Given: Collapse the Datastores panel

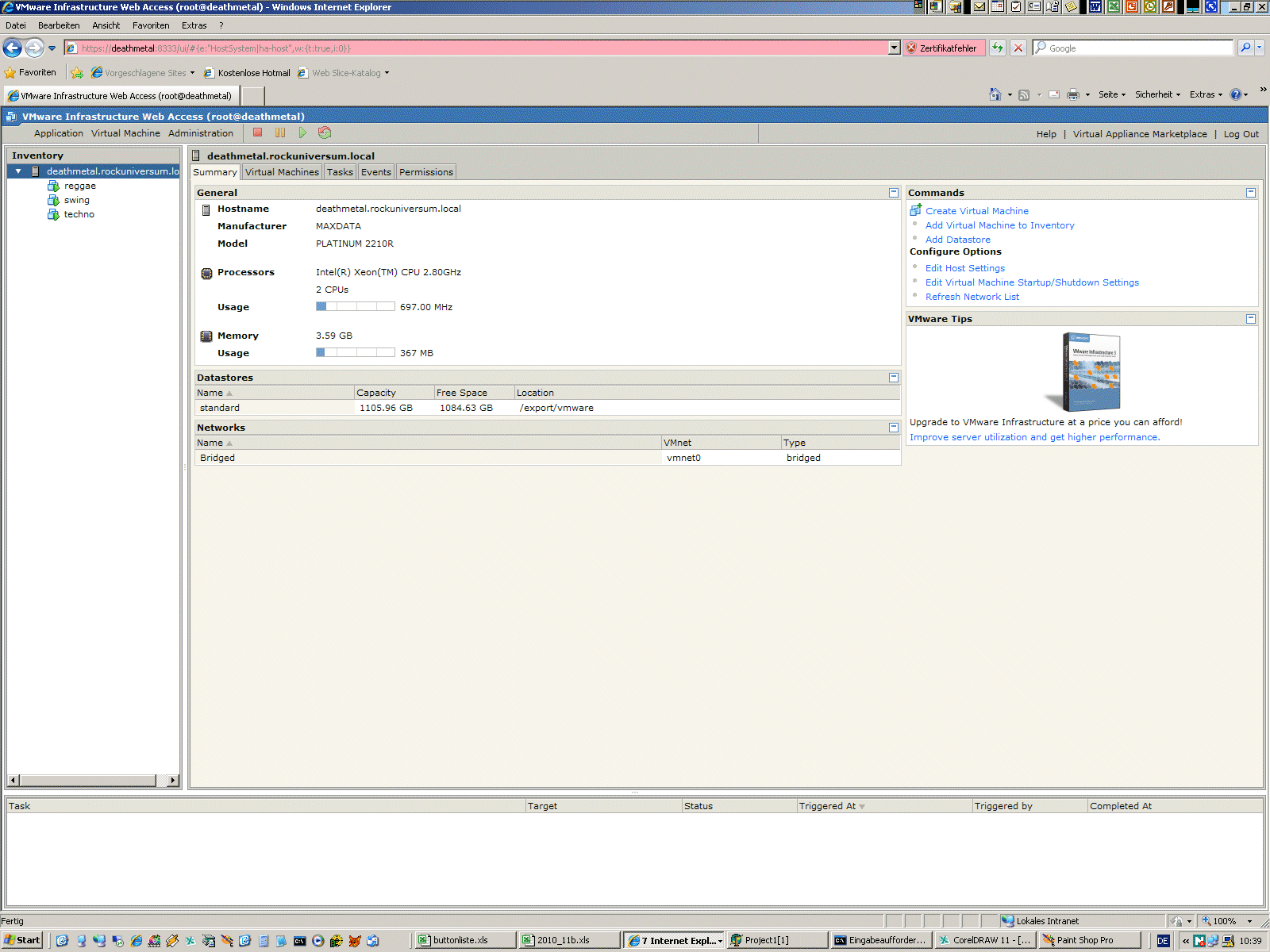Looking at the screenshot, I should coord(894,378).
